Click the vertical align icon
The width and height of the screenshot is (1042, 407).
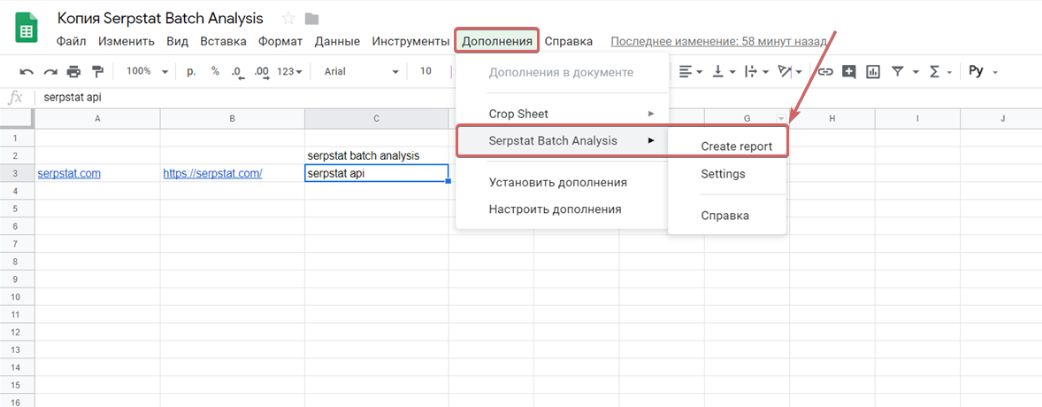[718, 71]
